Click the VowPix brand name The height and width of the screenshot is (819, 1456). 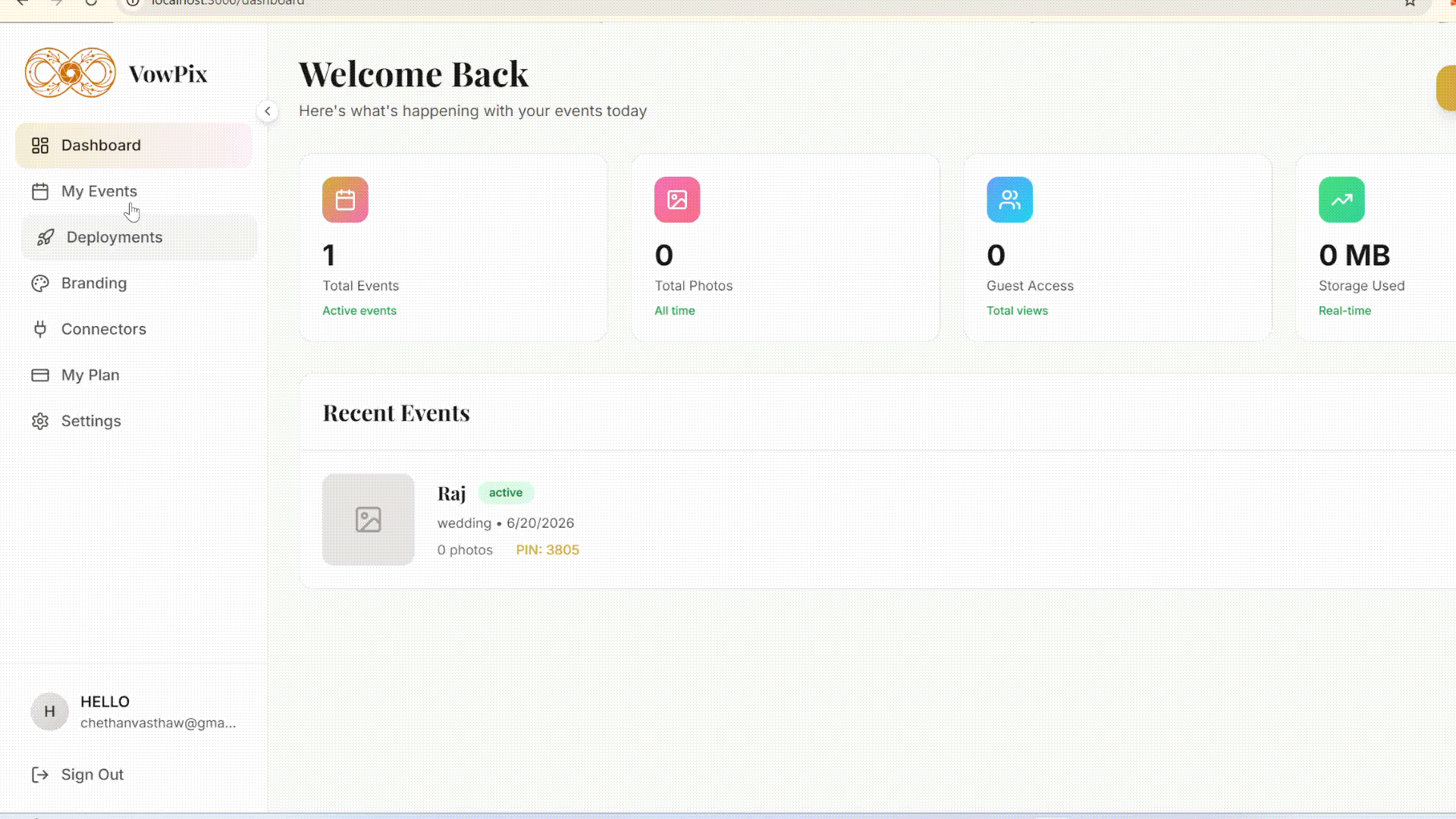(x=168, y=74)
